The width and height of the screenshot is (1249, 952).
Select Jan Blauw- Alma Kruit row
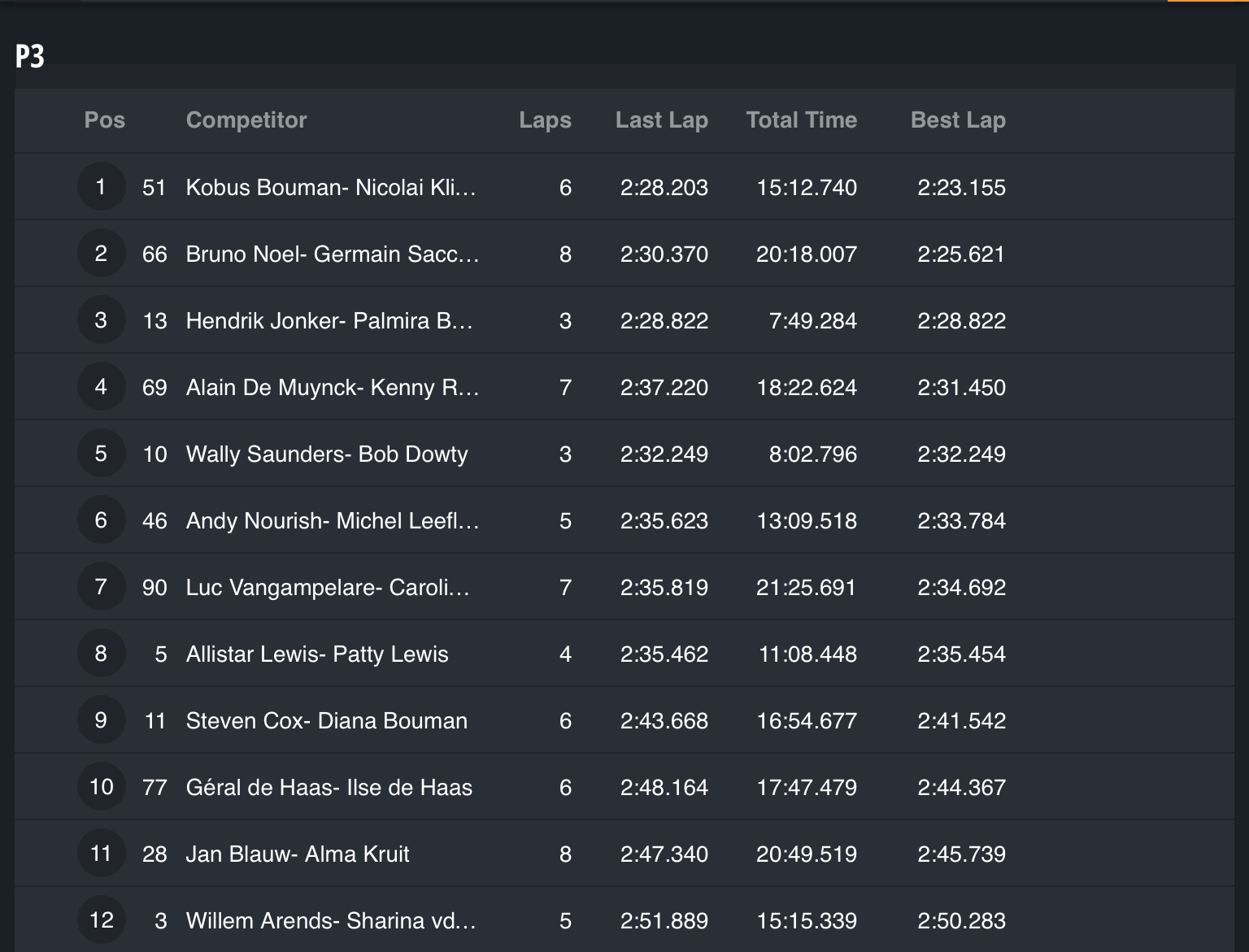click(x=298, y=854)
